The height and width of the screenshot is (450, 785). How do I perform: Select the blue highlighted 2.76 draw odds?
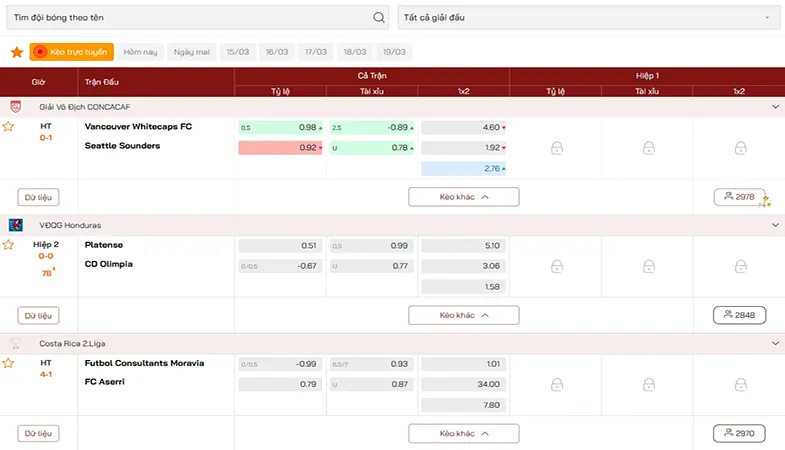tap(464, 168)
